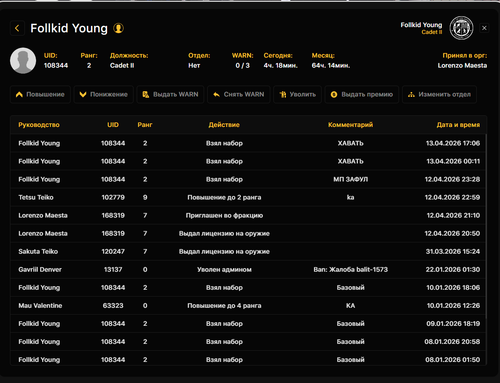Click the Повышение до 4 ранга action
The height and width of the screenshot is (383, 500).
[224, 305]
